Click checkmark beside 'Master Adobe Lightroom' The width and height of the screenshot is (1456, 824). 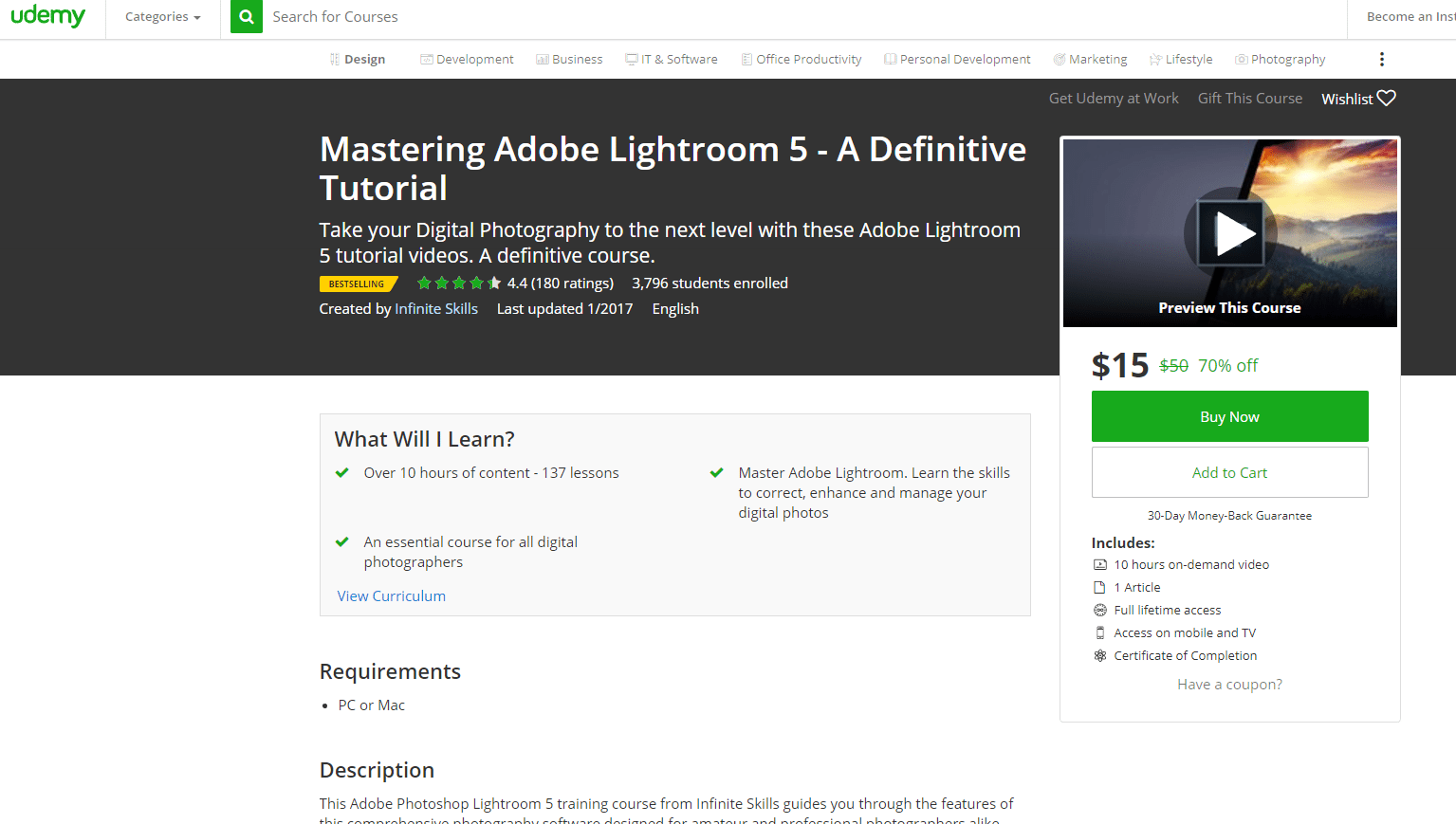coord(717,472)
